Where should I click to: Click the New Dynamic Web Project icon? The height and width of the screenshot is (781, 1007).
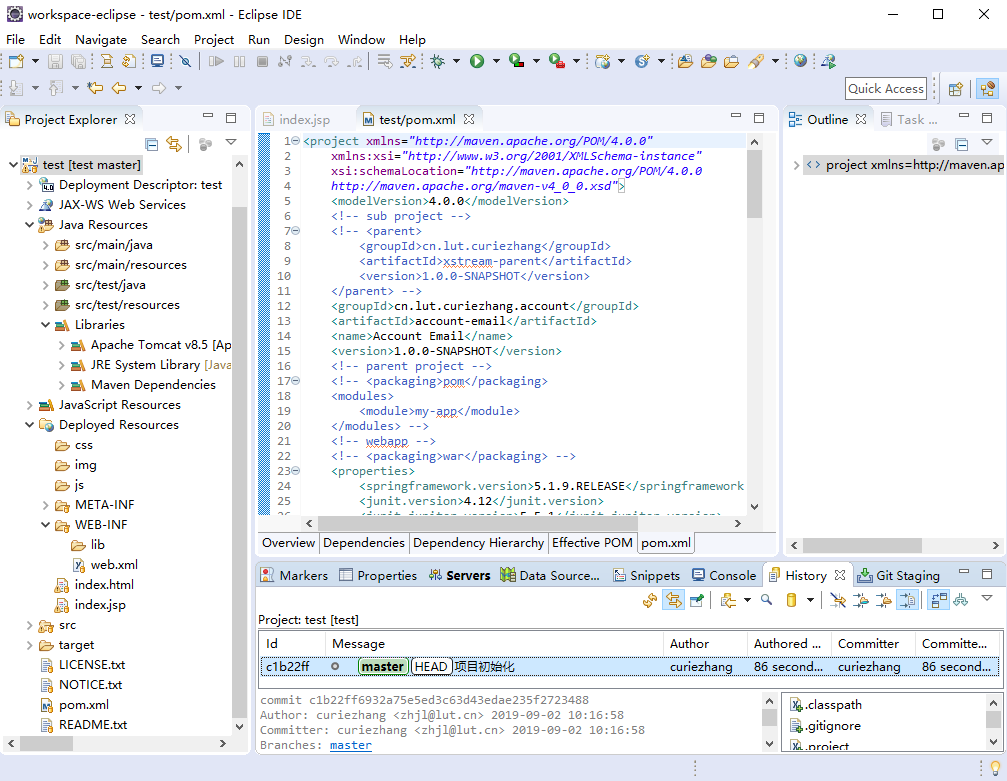click(602, 61)
